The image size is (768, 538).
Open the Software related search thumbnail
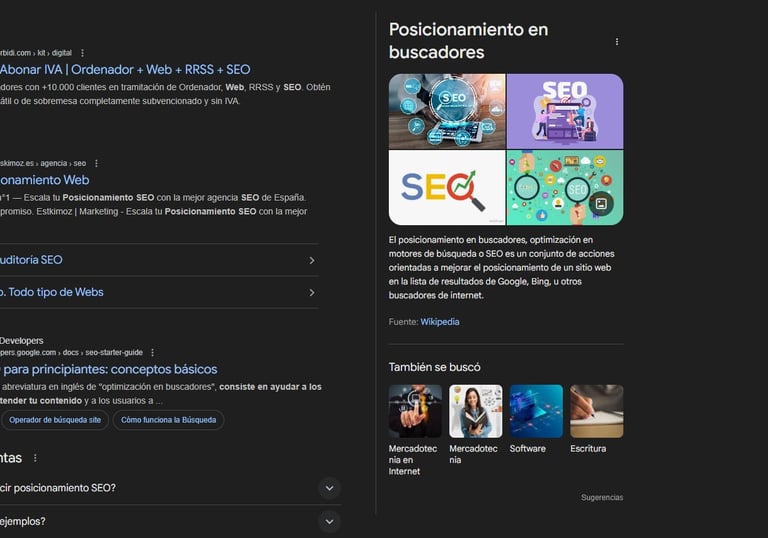(536, 411)
